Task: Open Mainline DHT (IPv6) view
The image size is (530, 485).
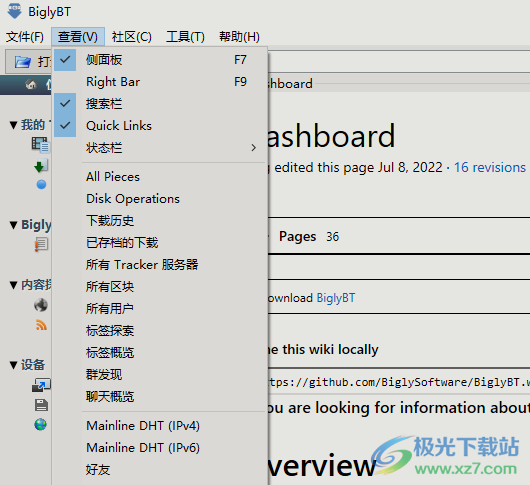Action: 159,447
